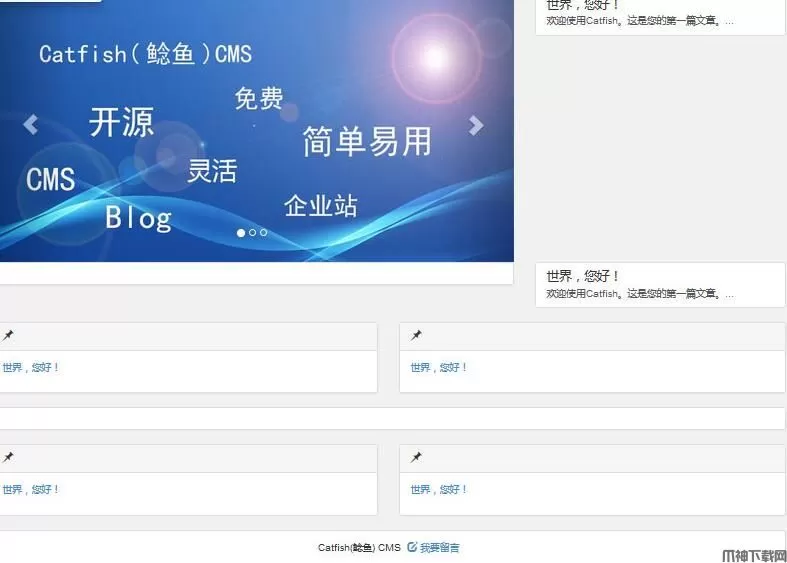The width and height of the screenshot is (787, 563).
Task: Click pin icon in upper-right panel header
Action: pos(416,336)
